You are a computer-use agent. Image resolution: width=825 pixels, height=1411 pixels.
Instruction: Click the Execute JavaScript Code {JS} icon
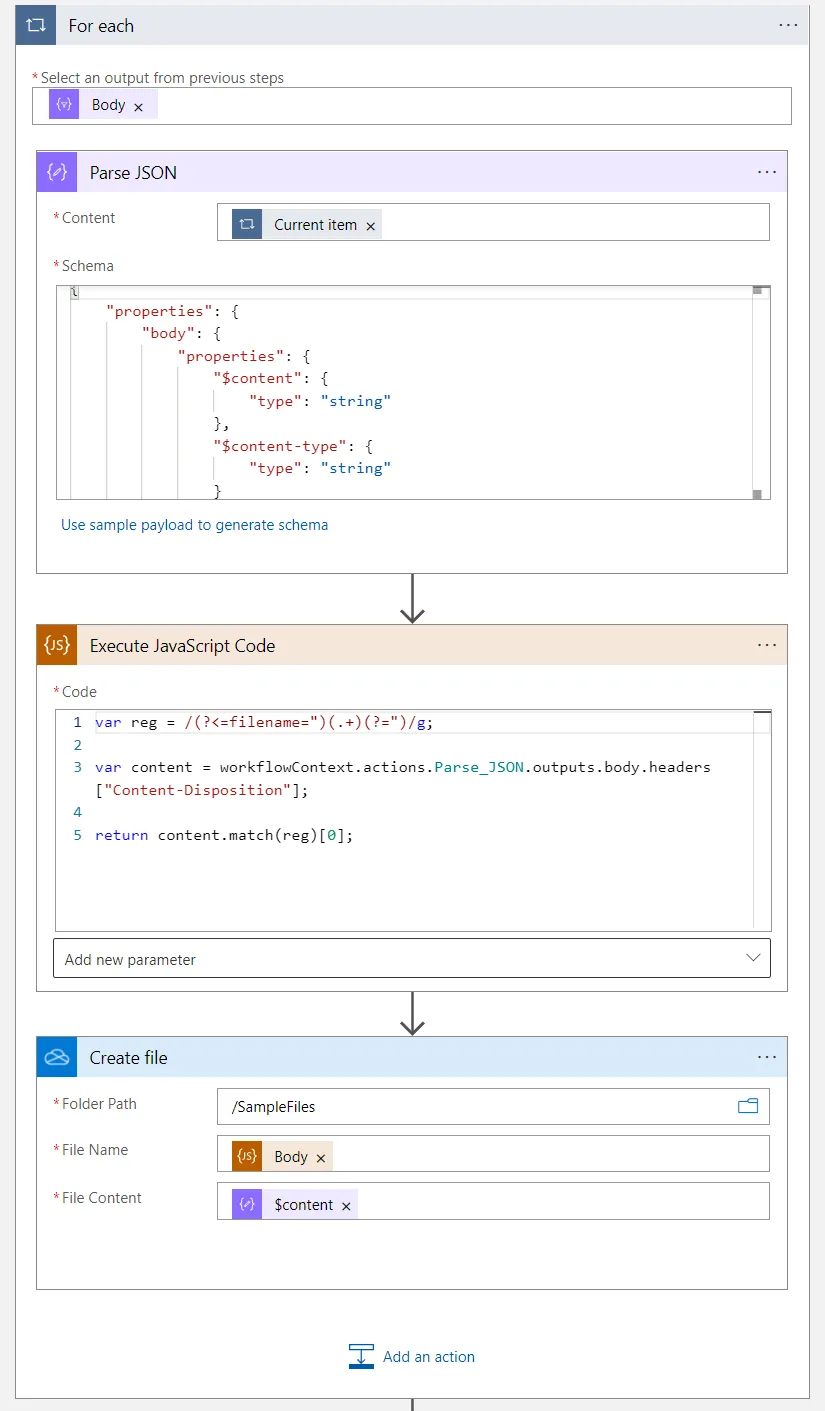point(56,645)
